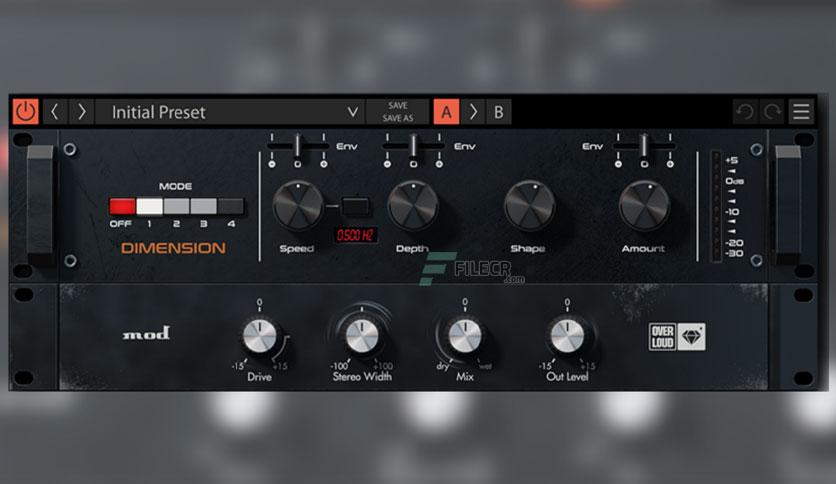
Task: Click the Overloud logo badge
Action: tap(663, 337)
